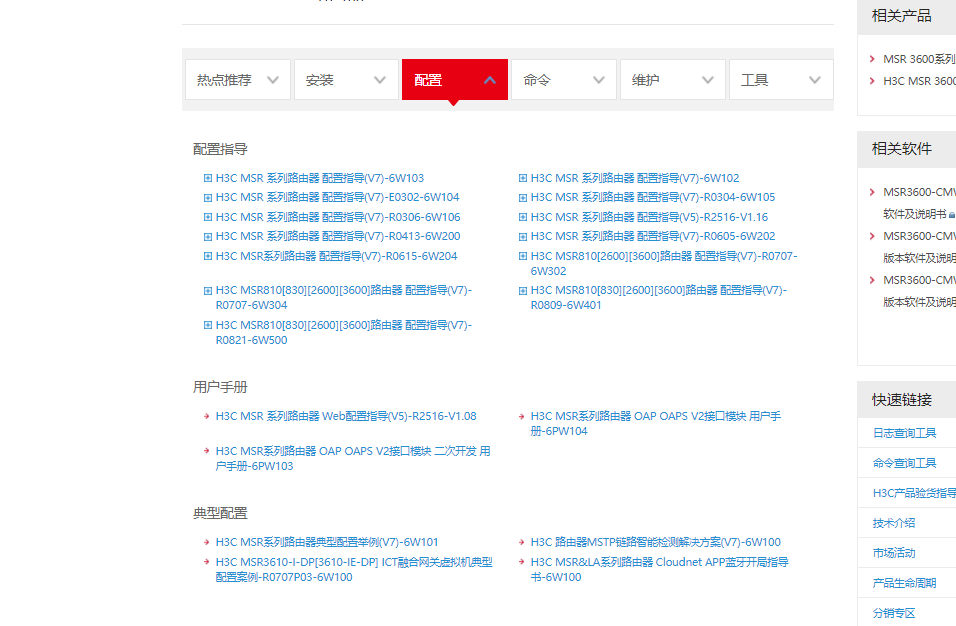
Task: Open H3C产品验货指导 quick link
Action: click(x=914, y=493)
